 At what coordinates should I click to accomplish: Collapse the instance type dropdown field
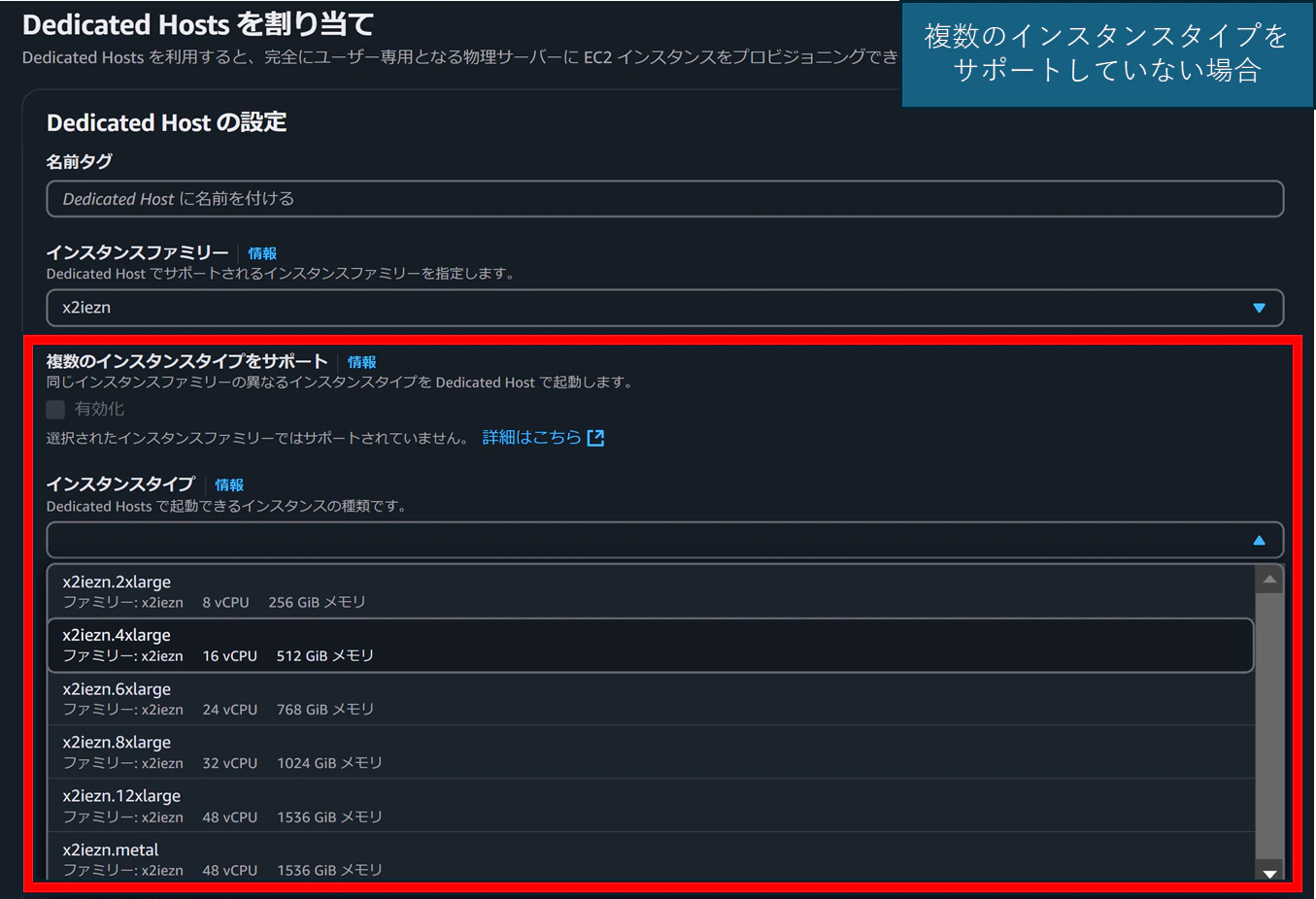664,540
